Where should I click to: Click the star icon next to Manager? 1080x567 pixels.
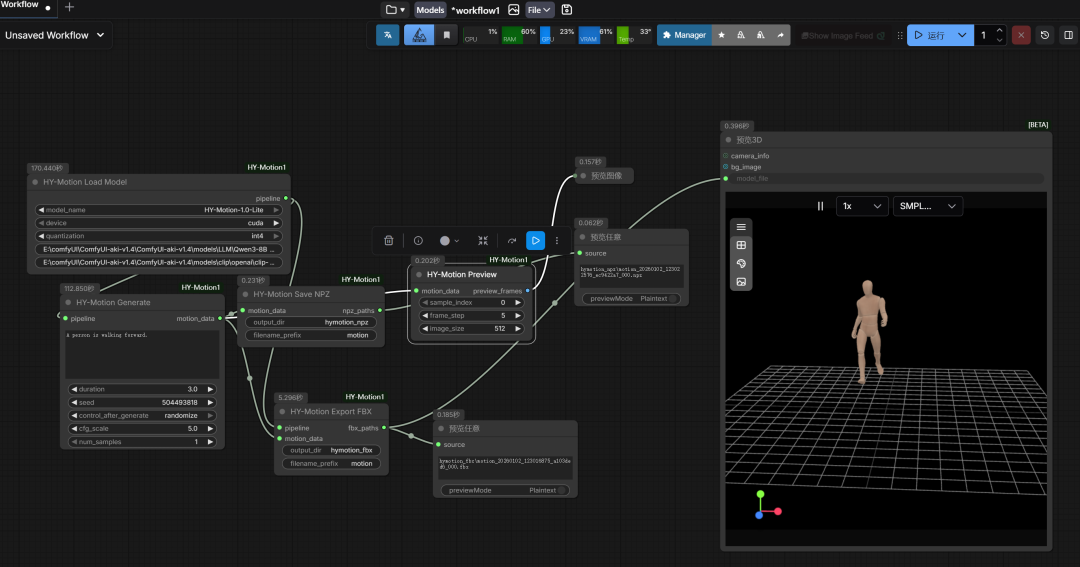coord(721,35)
